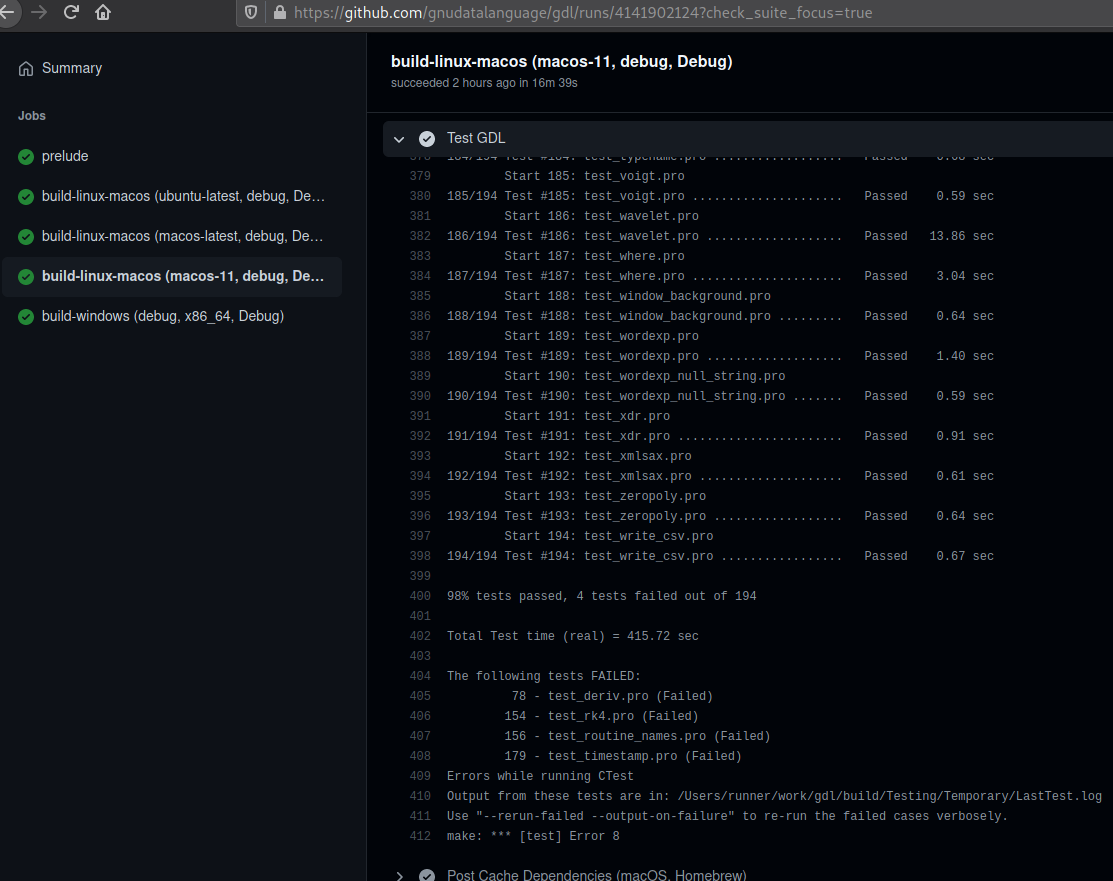Click check icon of Post Cache Dependencies
The width and height of the screenshot is (1113, 881).
(x=427, y=875)
